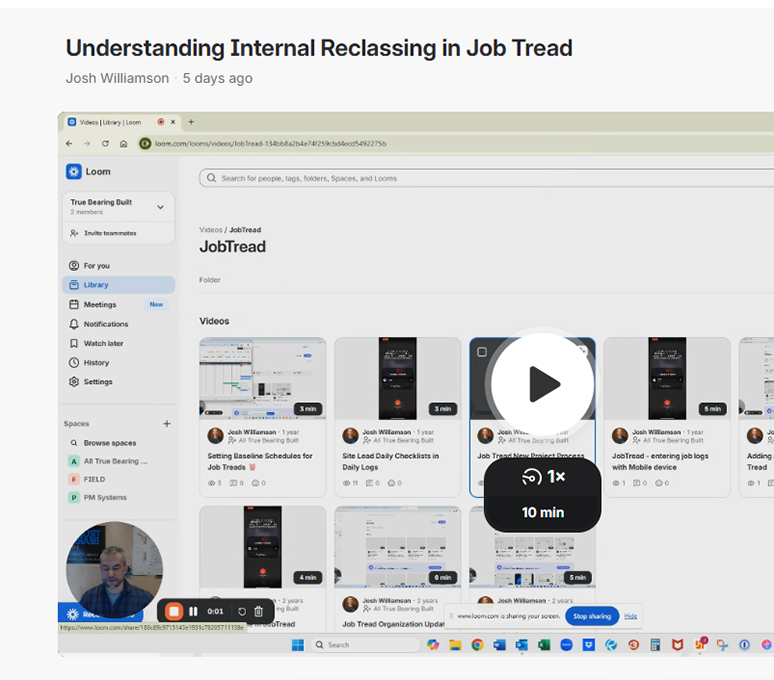This screenshot has width=774, height=680.
Task: Go to Meetings in the sidebar
Action: tap(100, 305)
